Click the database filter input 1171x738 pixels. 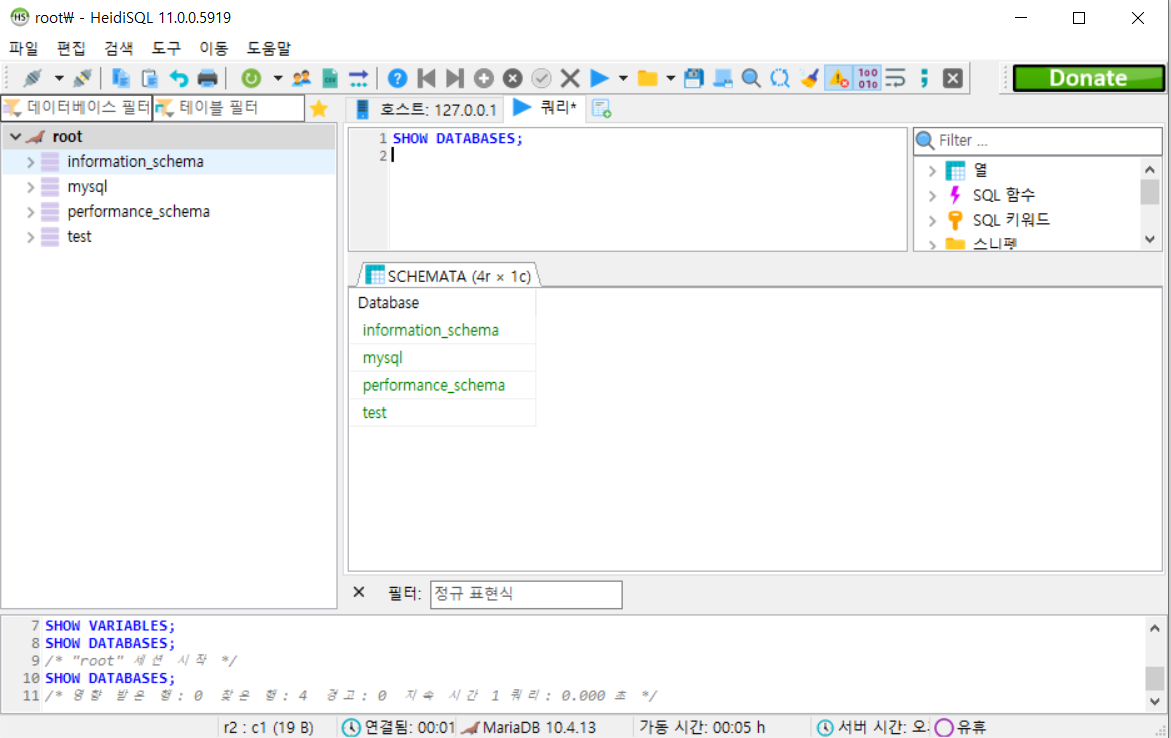pyautogui.click(x=77, y=108)
